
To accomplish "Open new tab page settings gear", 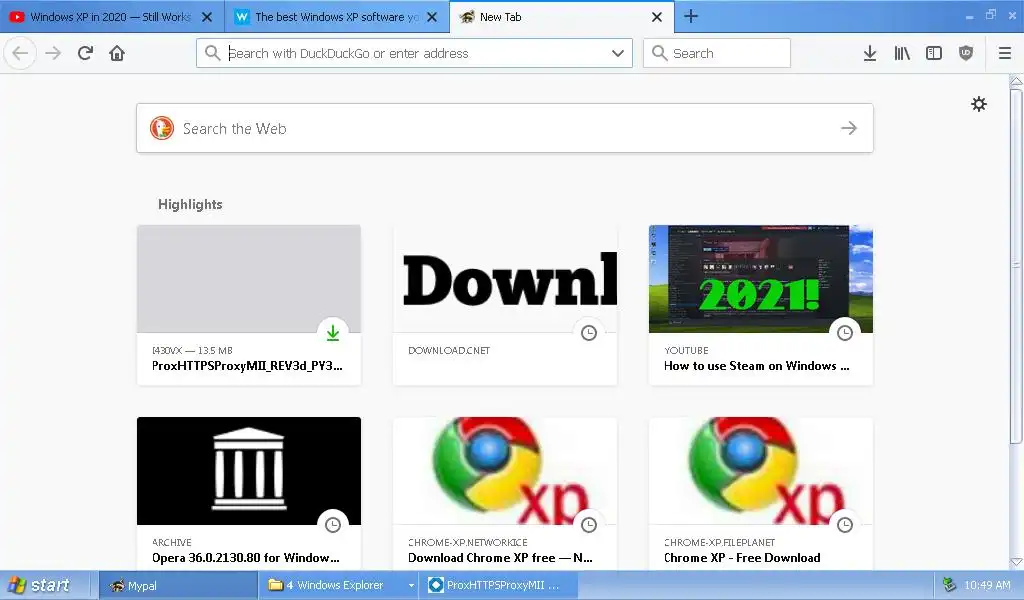I will (978, 104).
